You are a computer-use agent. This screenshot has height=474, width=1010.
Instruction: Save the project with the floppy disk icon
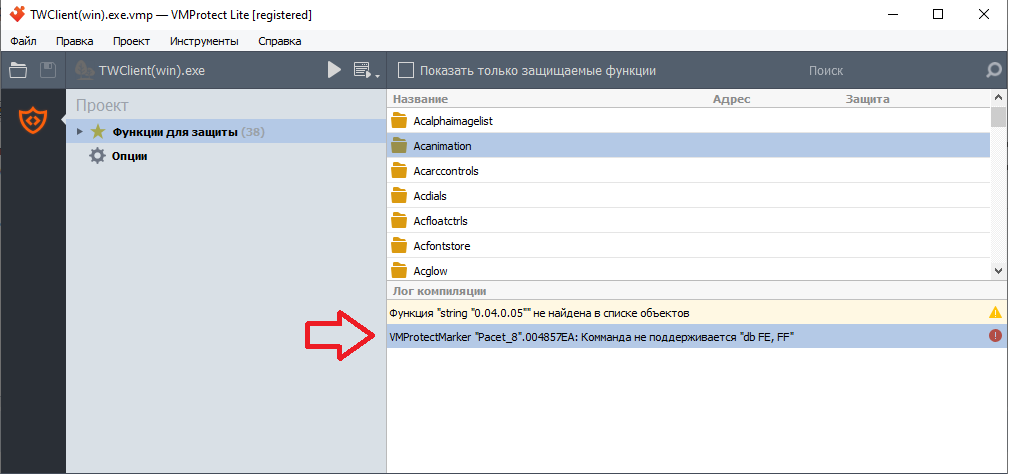point(48,70)
